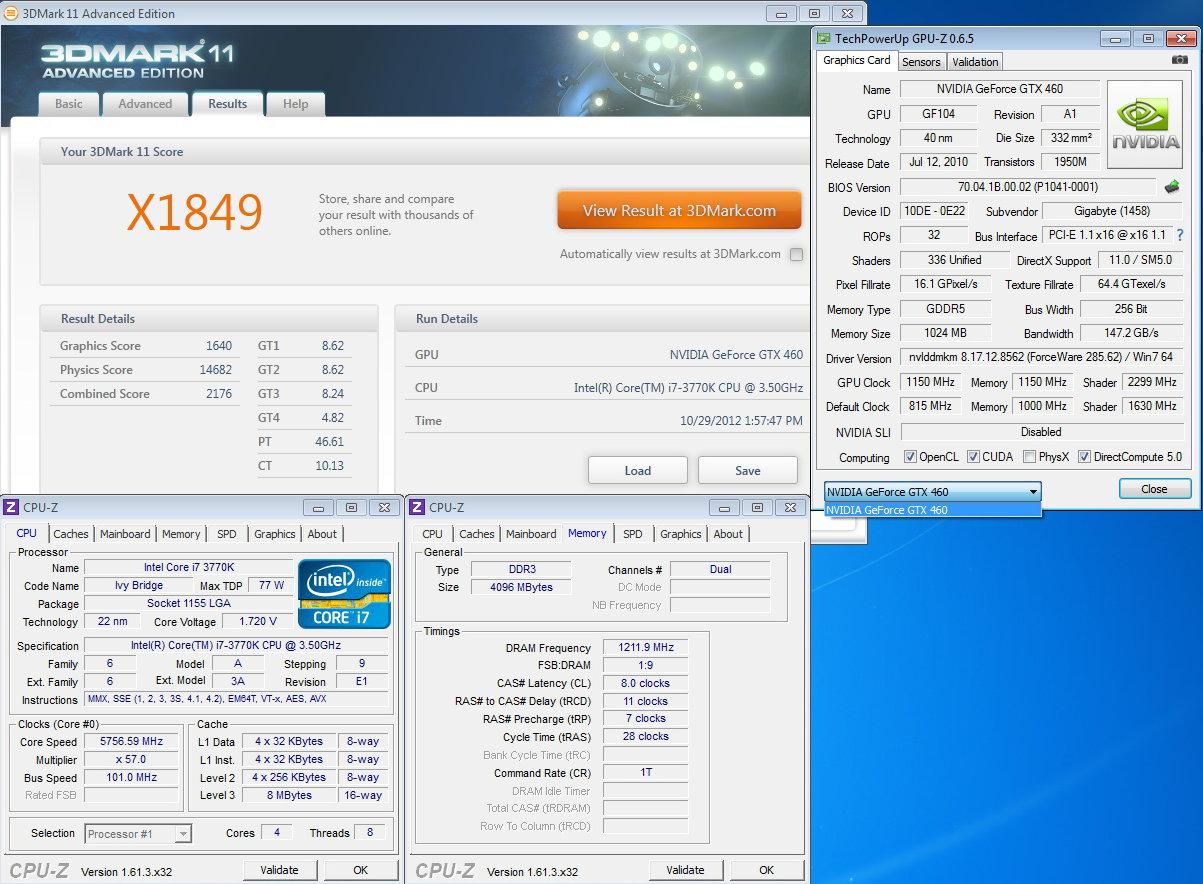Open About tab in left CPU-Z window
The height and width of the screenshot is (884, 1203).
coord(322,534)
